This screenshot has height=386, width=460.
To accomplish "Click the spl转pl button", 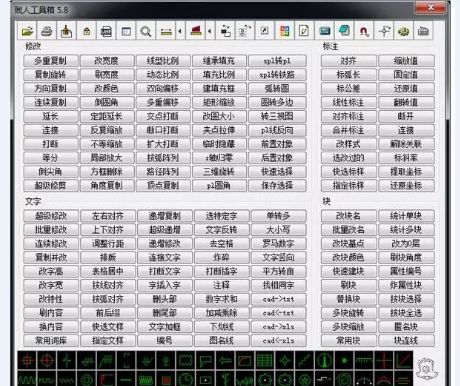I will click(x=277, y=61).
